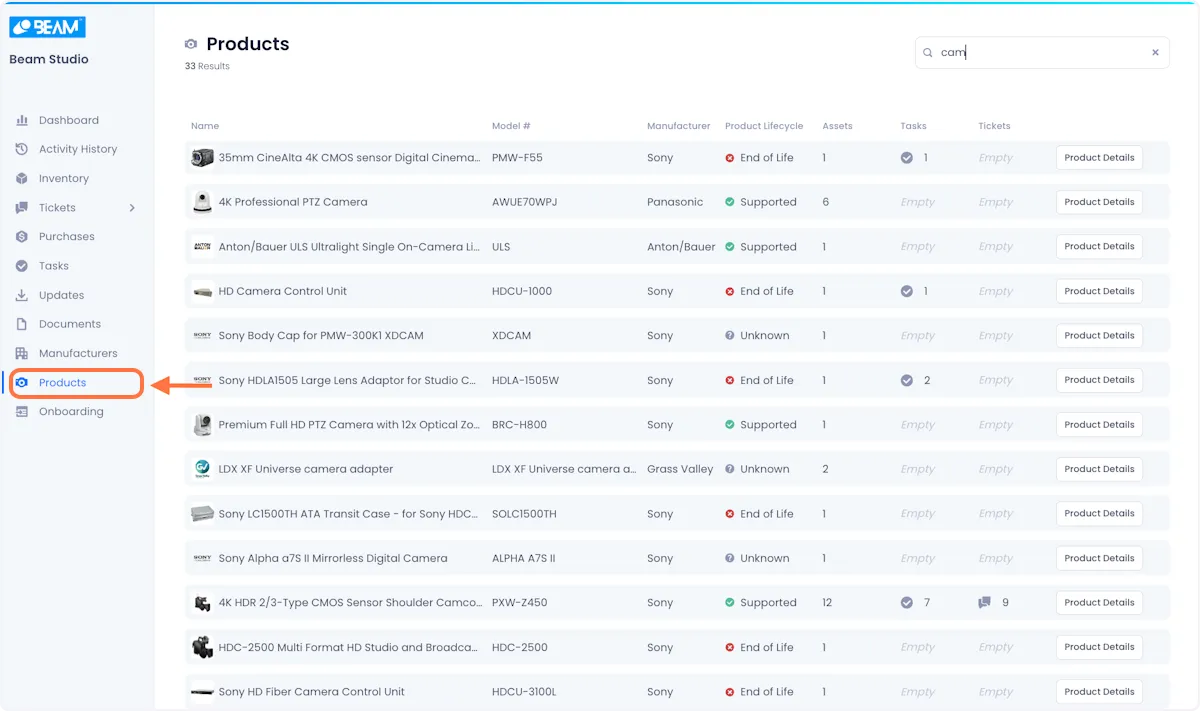The width and height of the screenshot is (1200, 711).
Task: Open Product Details for Sony Alpha a7S II
Action: (1099, 558)
